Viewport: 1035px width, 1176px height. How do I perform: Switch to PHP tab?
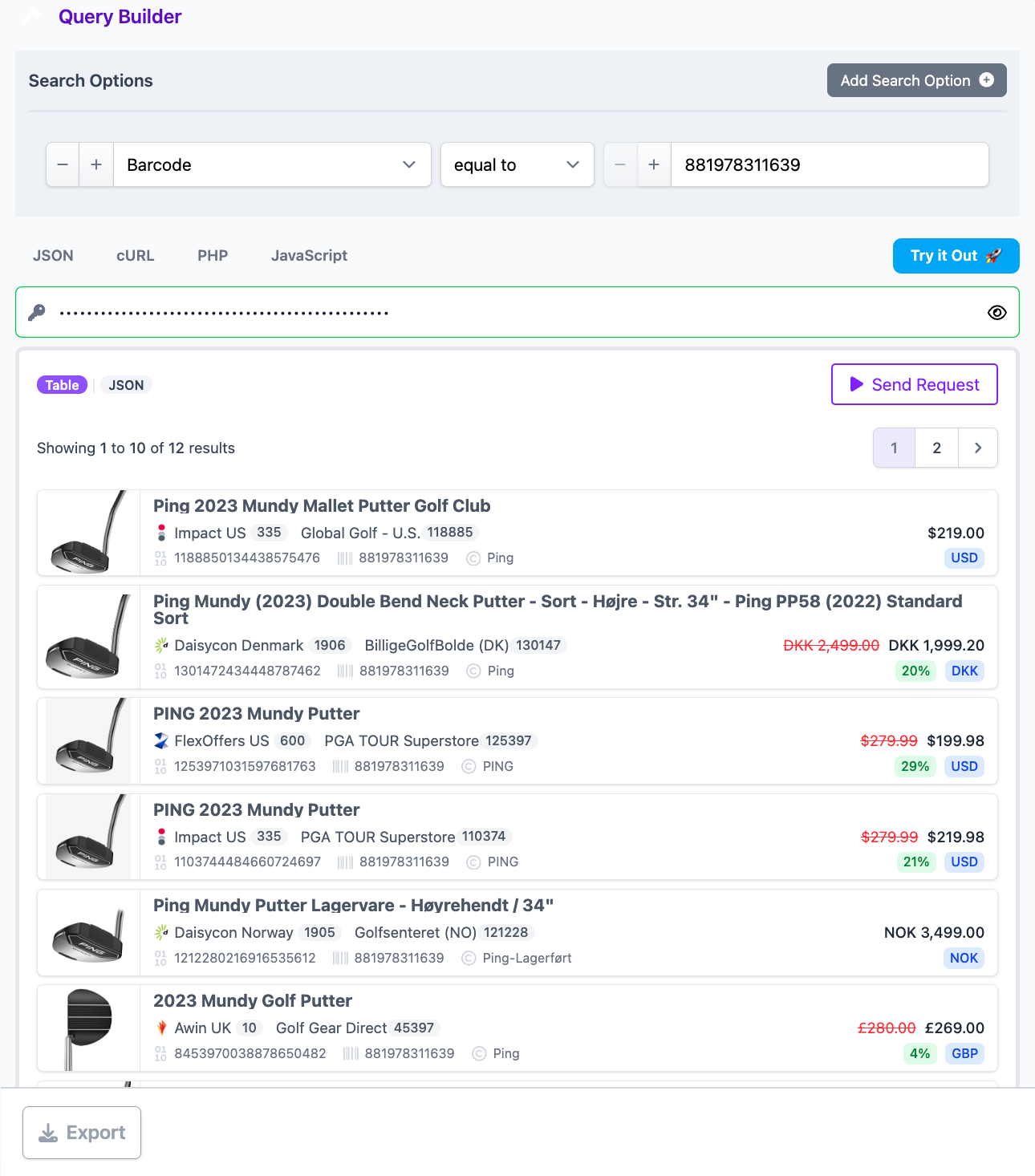(x=213, y=255)
